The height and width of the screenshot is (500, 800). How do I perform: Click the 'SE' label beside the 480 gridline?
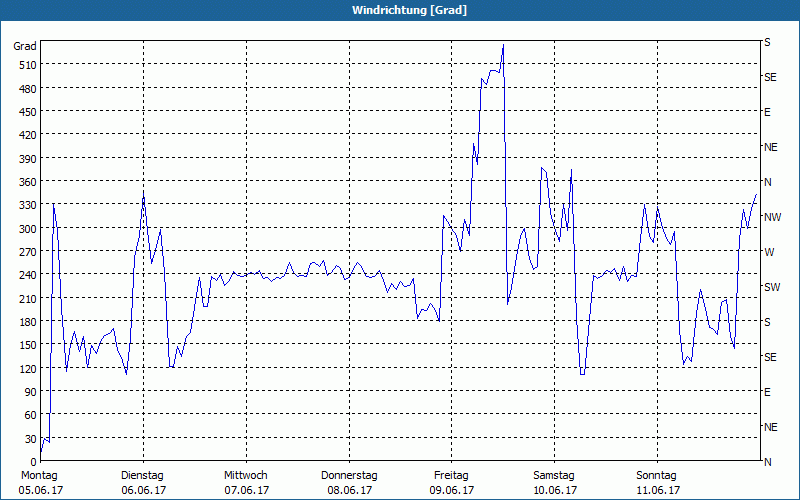(x=770, y=78)
